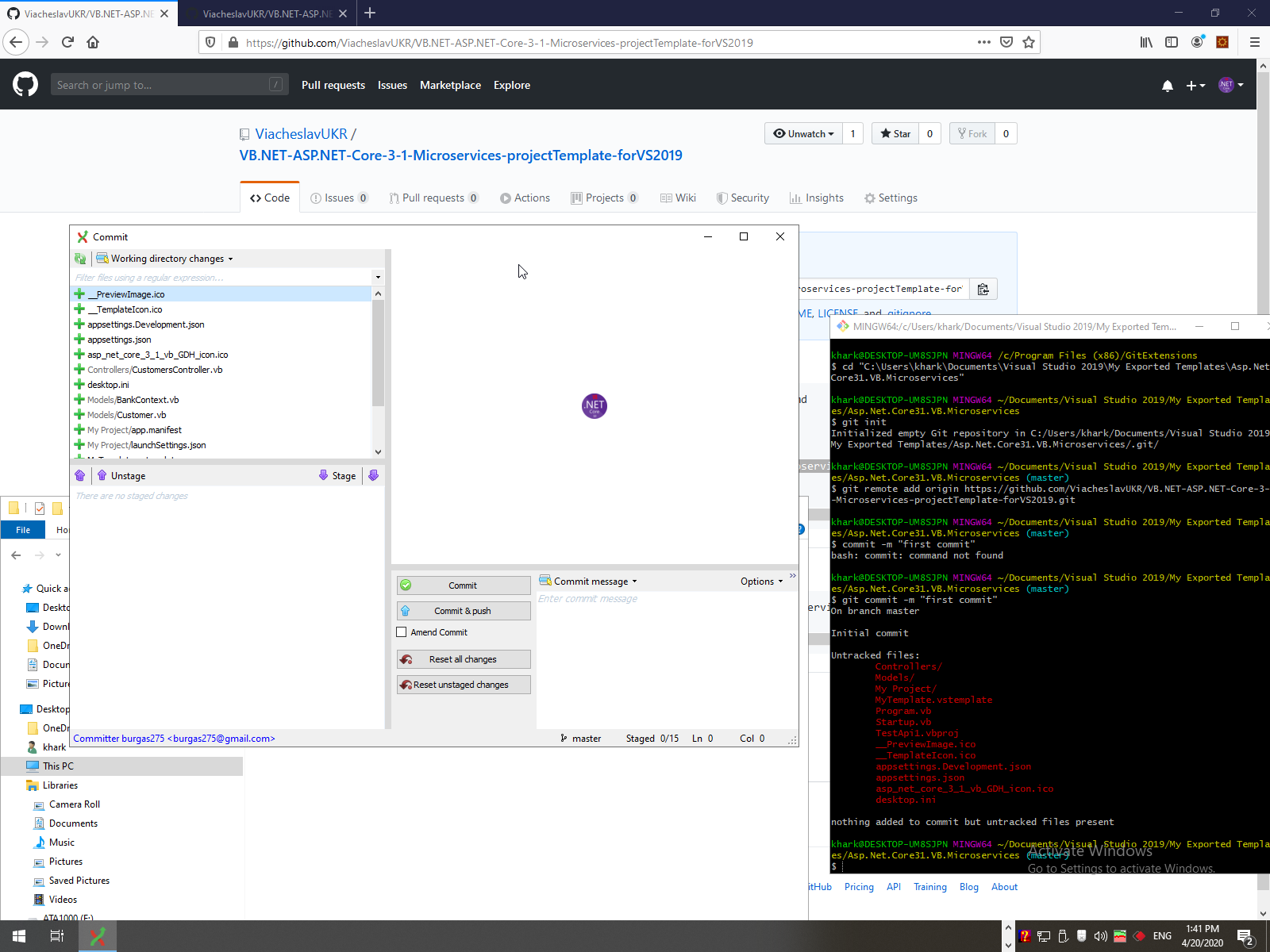Open the Actions tab
1270x952 pixels.
click(x=525, y=198)
